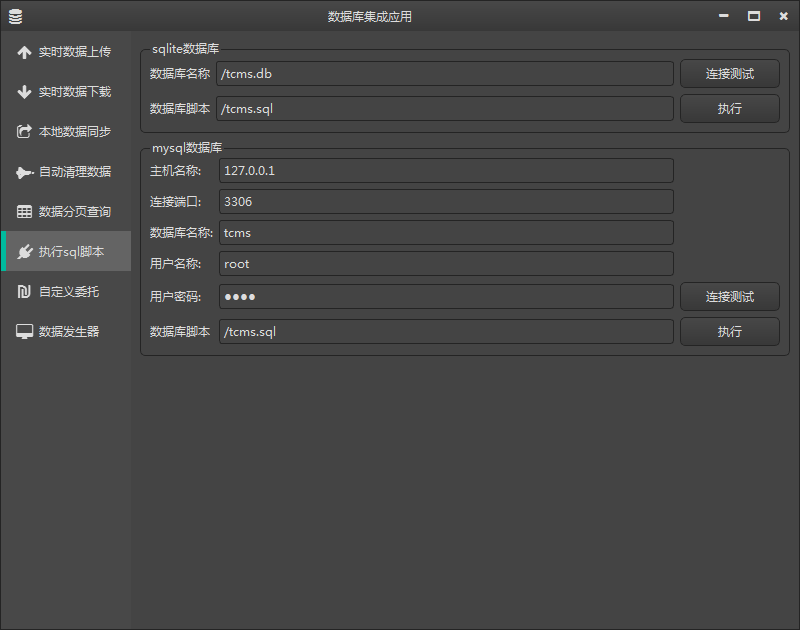This screenshot has height=630, width=800.
Task: Maximize the 数据库集成应用 window
Action: (754, 16)
